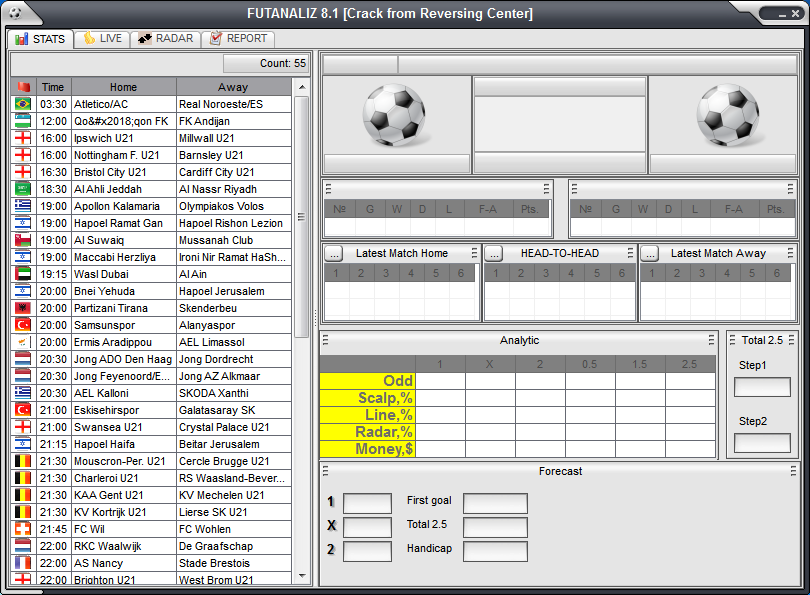Select the Swansea U21 home cell
This screenshot has width=810, height=595.
tap(124, 427)
